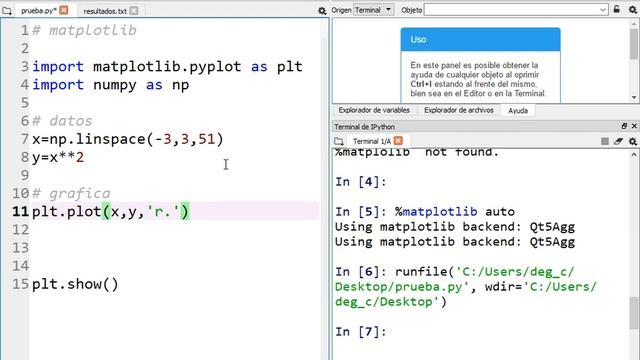Open the Explorador de archivos tab
This screenshot has height=360, width=640.
tap(459, 110)
